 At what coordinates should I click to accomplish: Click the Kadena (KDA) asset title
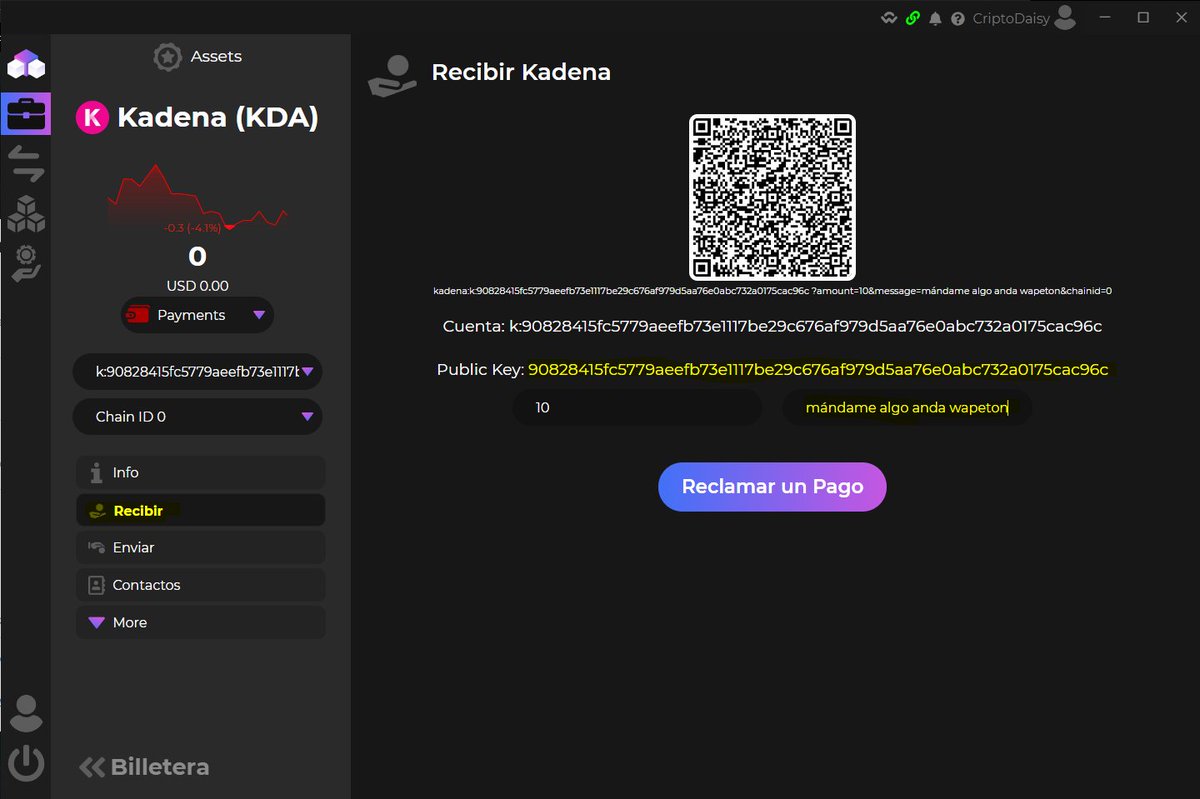click(218, 118)
